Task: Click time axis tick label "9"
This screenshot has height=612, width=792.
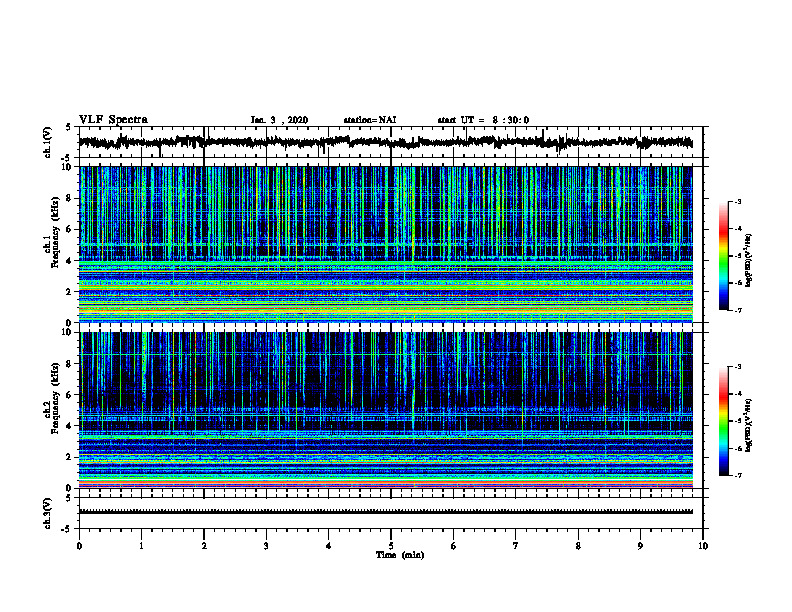Action: pyautogui.click(x=640, y=546)
